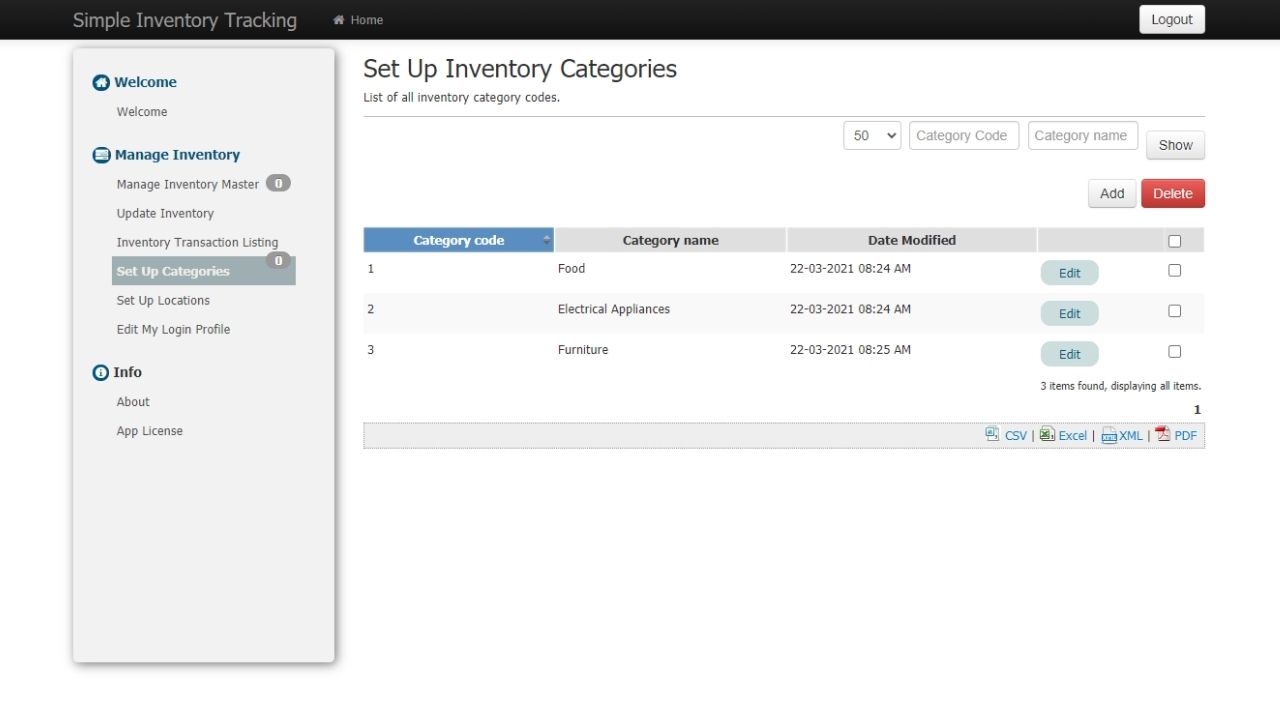This screenshot has height=720, width=1280.
Task: Click the XML export file icon
Action: [1108, 435]
